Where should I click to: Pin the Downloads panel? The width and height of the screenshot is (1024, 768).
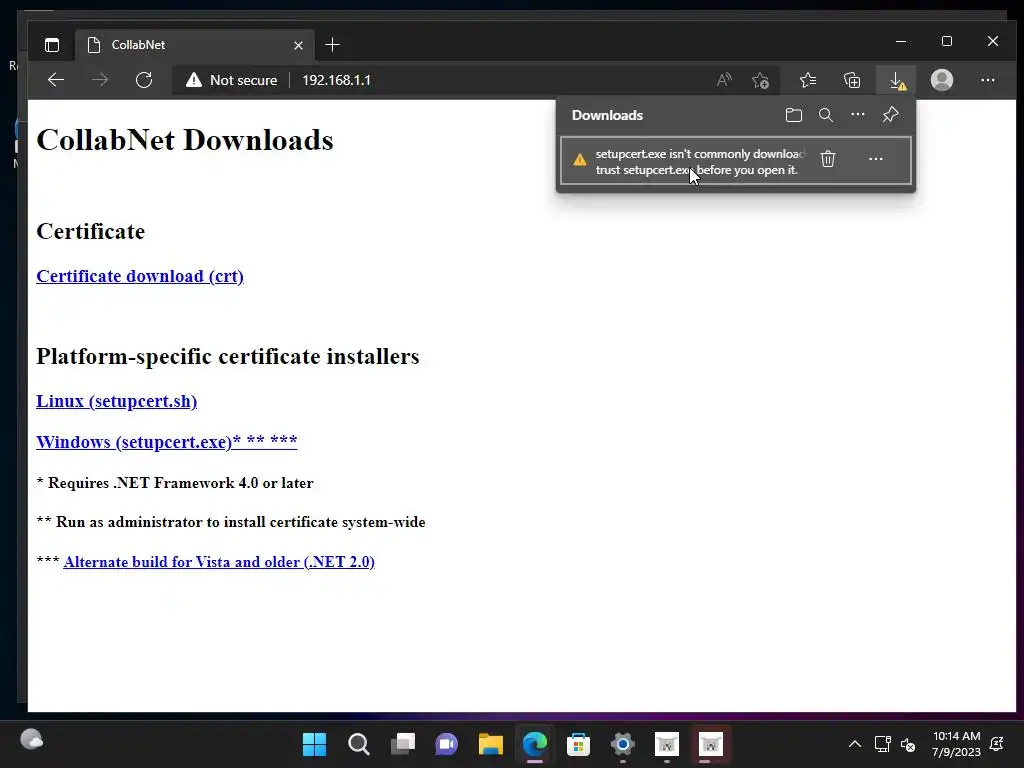coord(890,115)
